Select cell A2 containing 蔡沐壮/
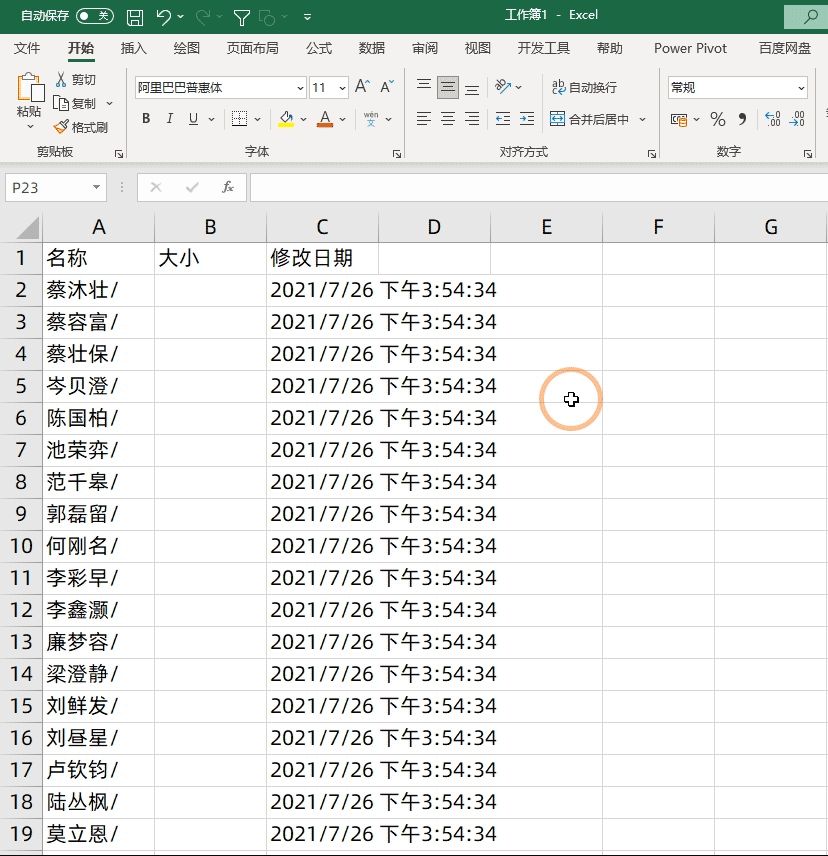 click(98, 290)
